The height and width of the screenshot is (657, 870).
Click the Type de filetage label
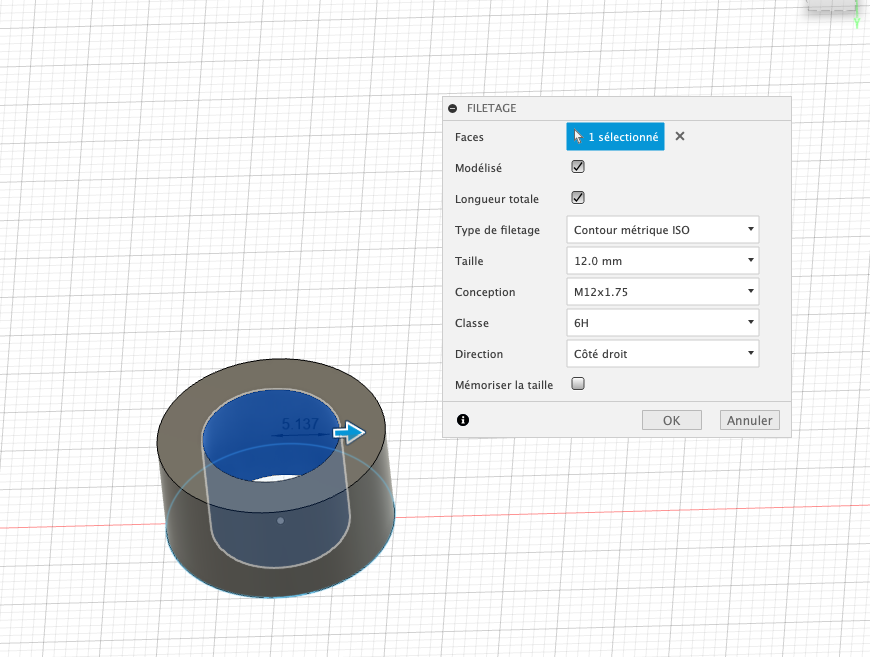point(497,230)
